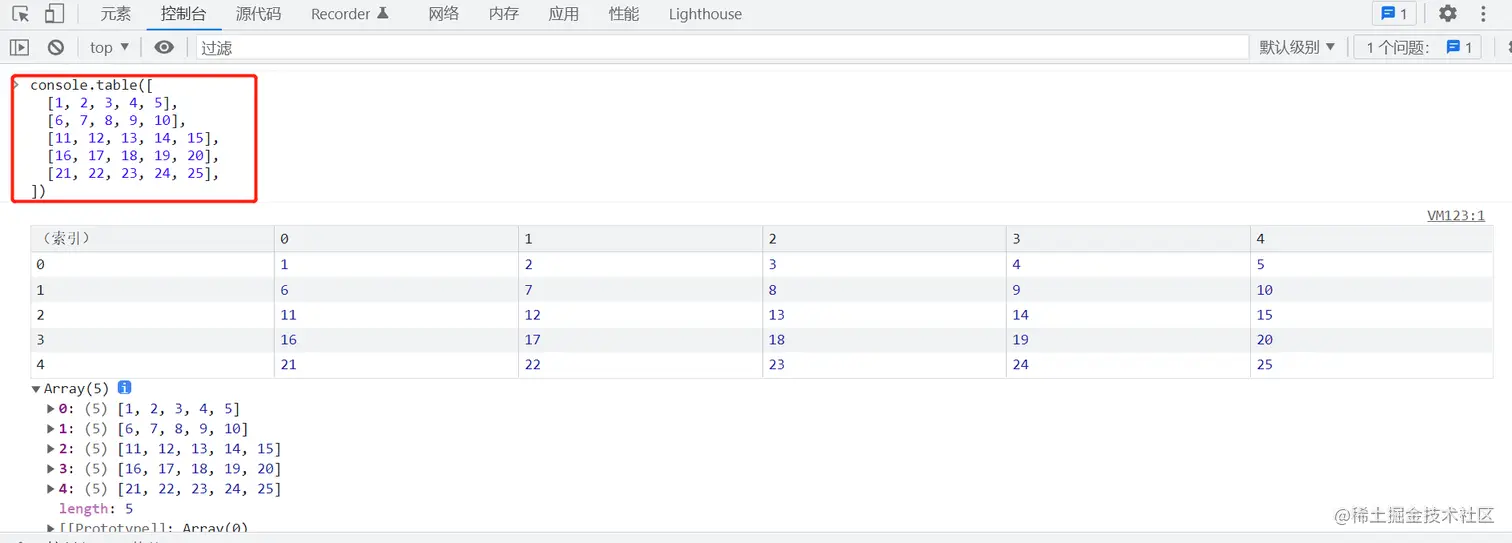Open the 1 个问题 issues badge
The image size is (1512, 543).
pos(1417,47)
